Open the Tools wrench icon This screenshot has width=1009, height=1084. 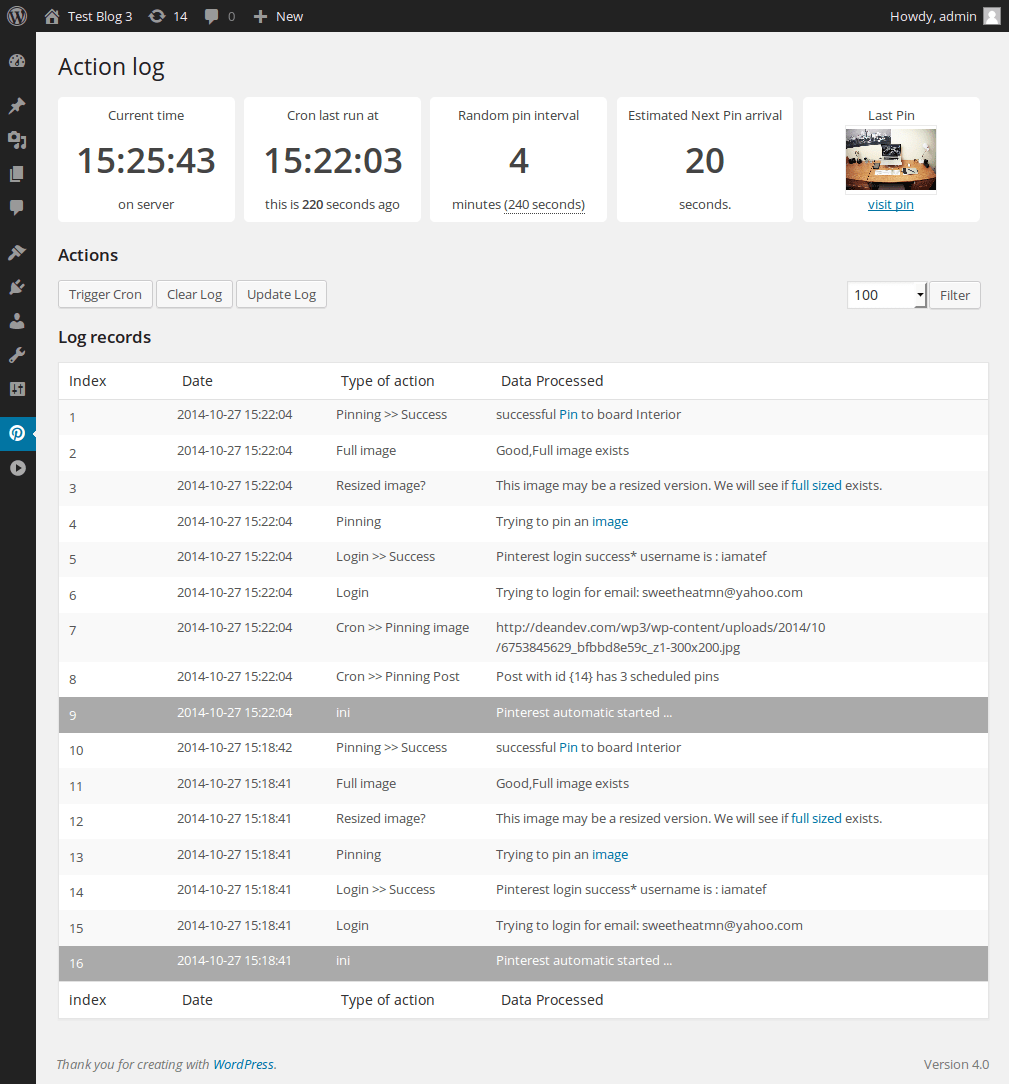click(17, 354)
